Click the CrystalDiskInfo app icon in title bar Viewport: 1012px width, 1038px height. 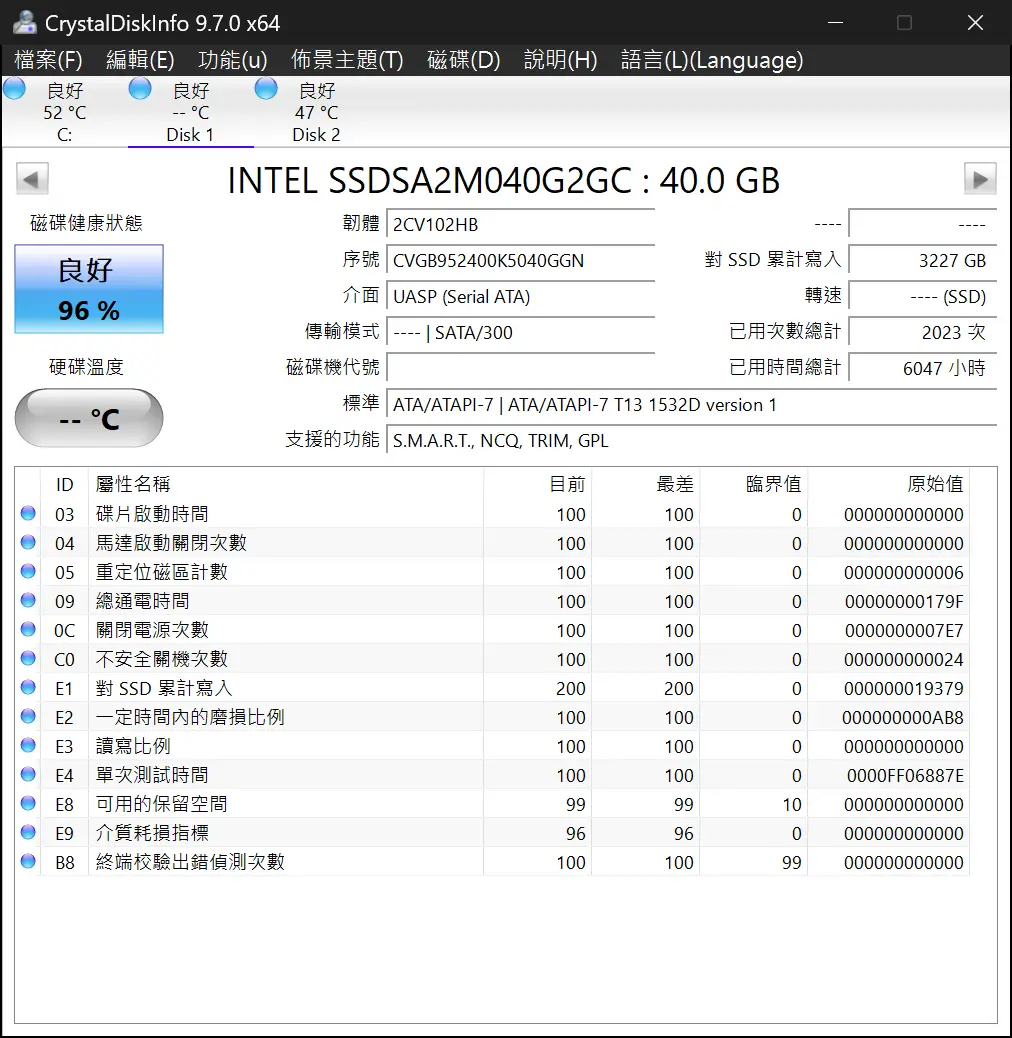tap(24, 23)
